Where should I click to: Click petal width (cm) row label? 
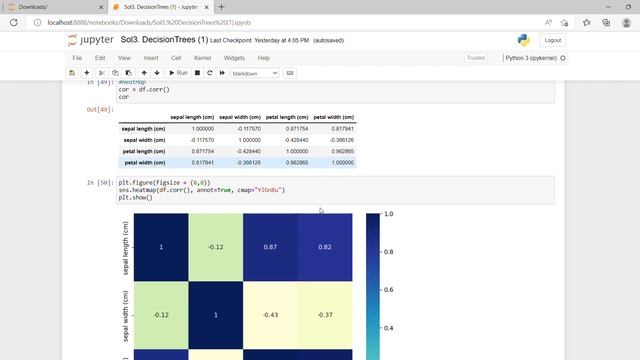click(145, 162)
